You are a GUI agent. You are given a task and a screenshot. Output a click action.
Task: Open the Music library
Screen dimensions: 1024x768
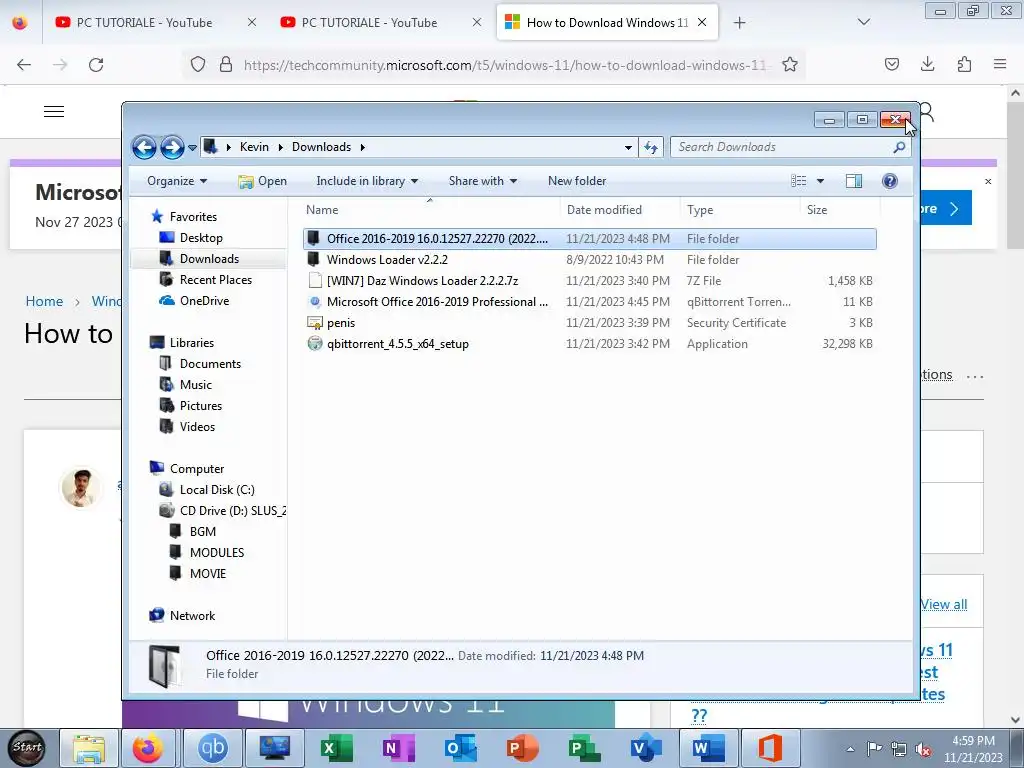pyautogui.click(x=195, y=385)
